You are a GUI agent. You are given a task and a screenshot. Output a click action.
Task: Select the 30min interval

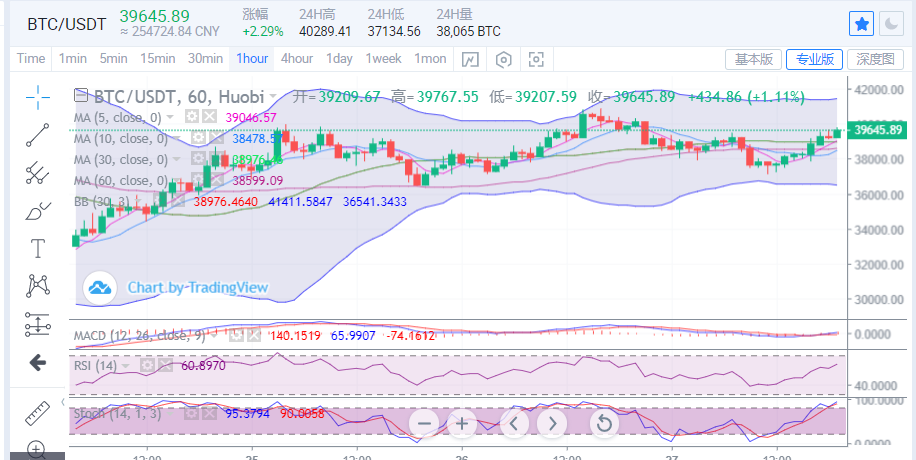point(205,59)
